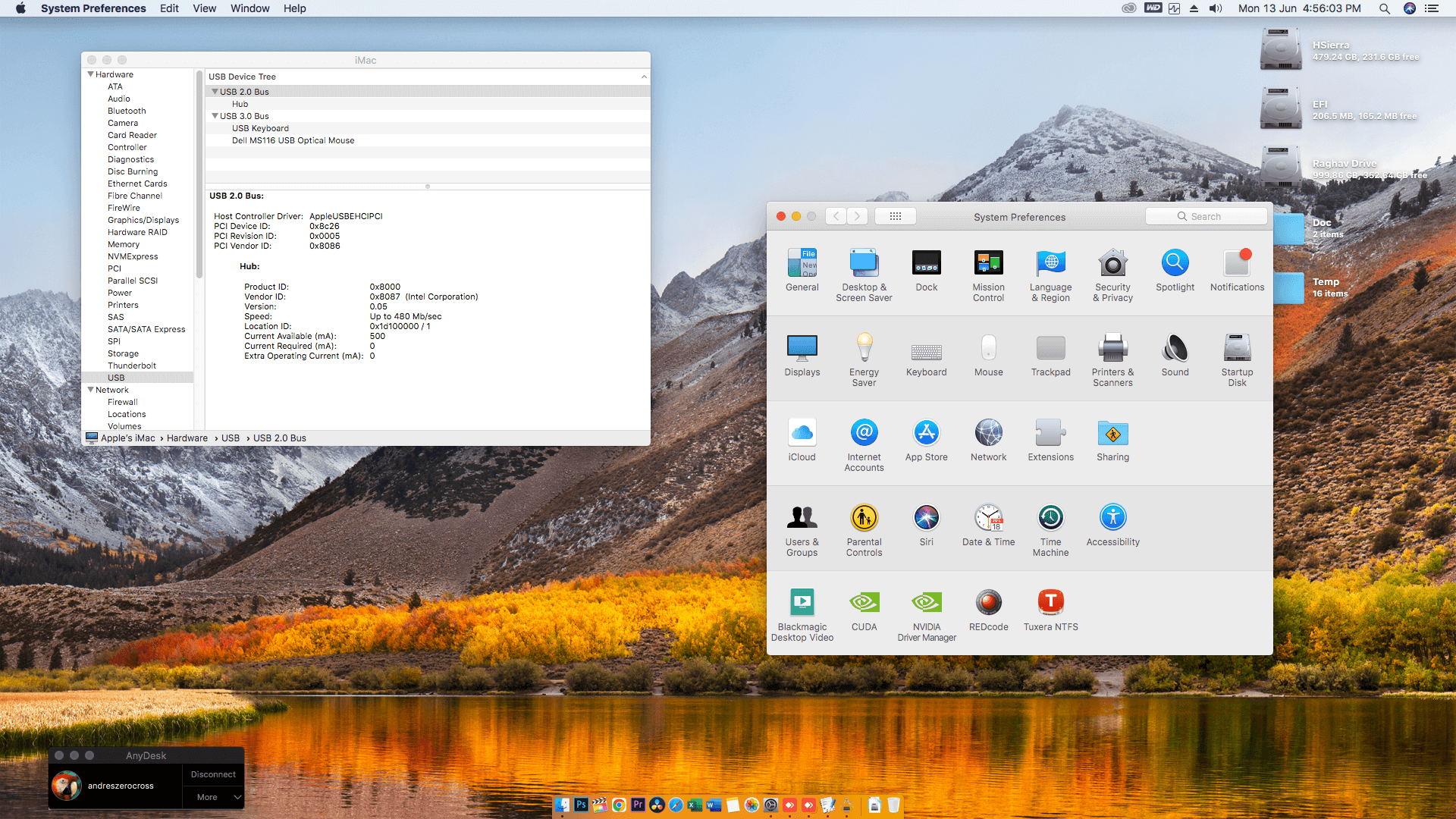Click Show All grid button in System Preferences
Image resolution: width=1456 pixels, height=819 pixels.
pos(895,216)
